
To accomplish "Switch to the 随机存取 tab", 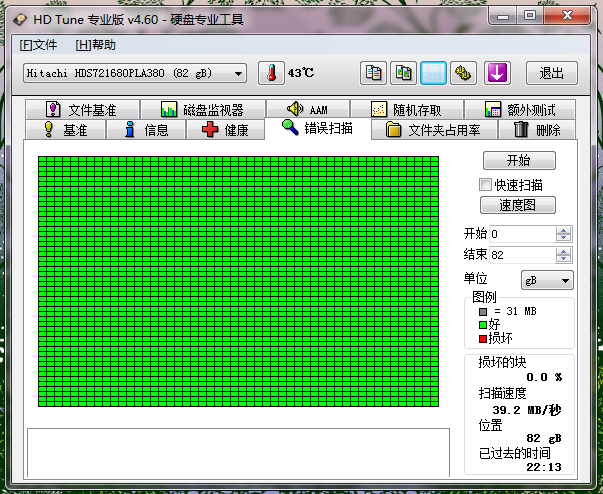I will point(407,110).
